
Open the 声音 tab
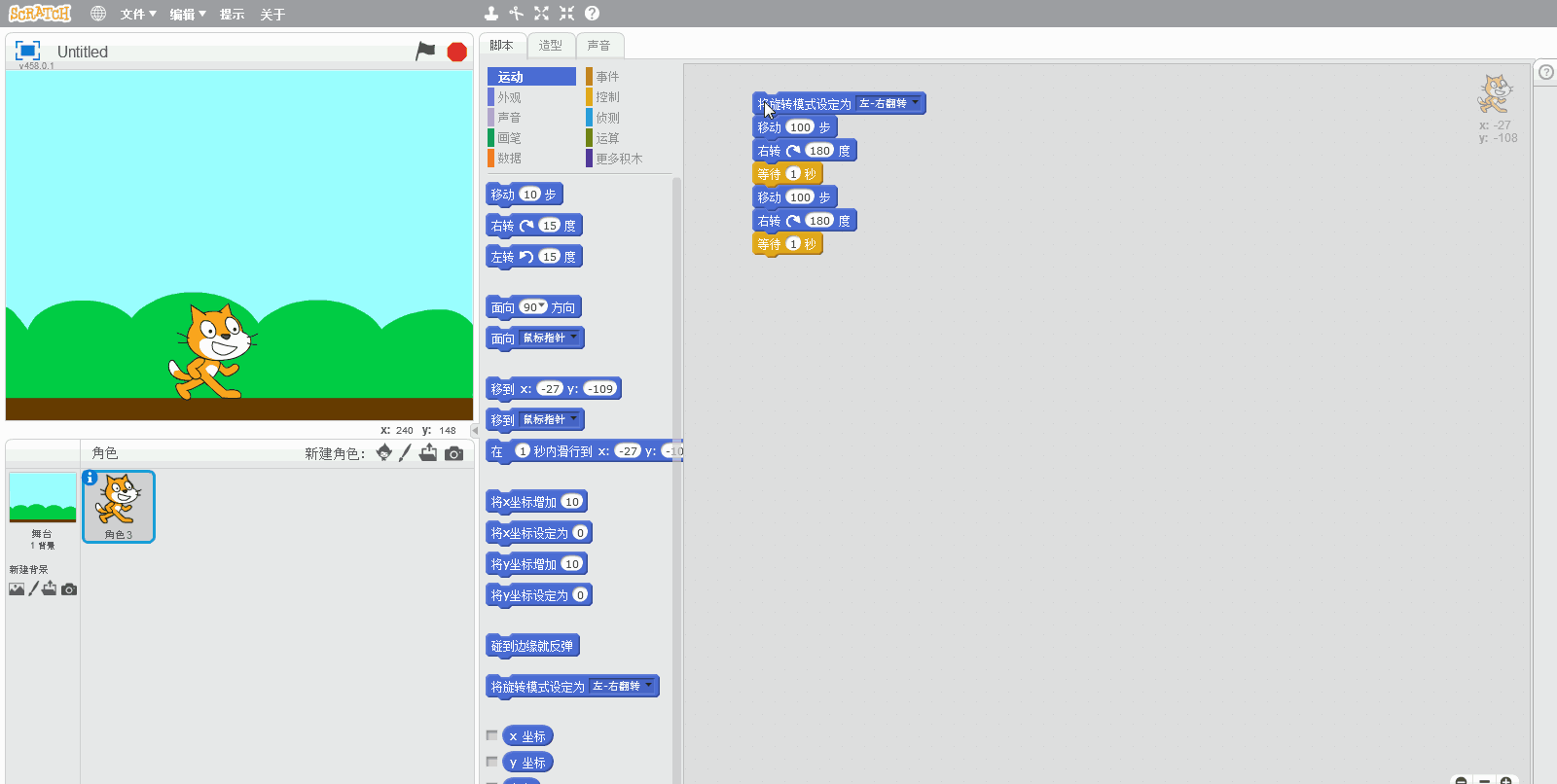coord(599,46)
